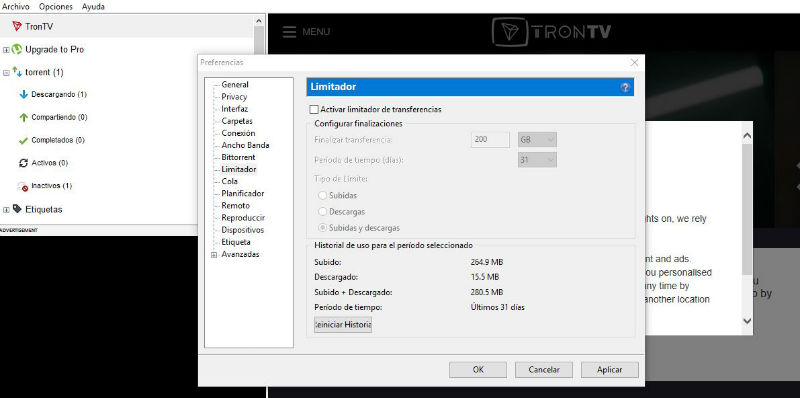Screen dimensions: 800x398
Task: Click the green Compartiendo up-arrow icon
Action: click(23, 117)
